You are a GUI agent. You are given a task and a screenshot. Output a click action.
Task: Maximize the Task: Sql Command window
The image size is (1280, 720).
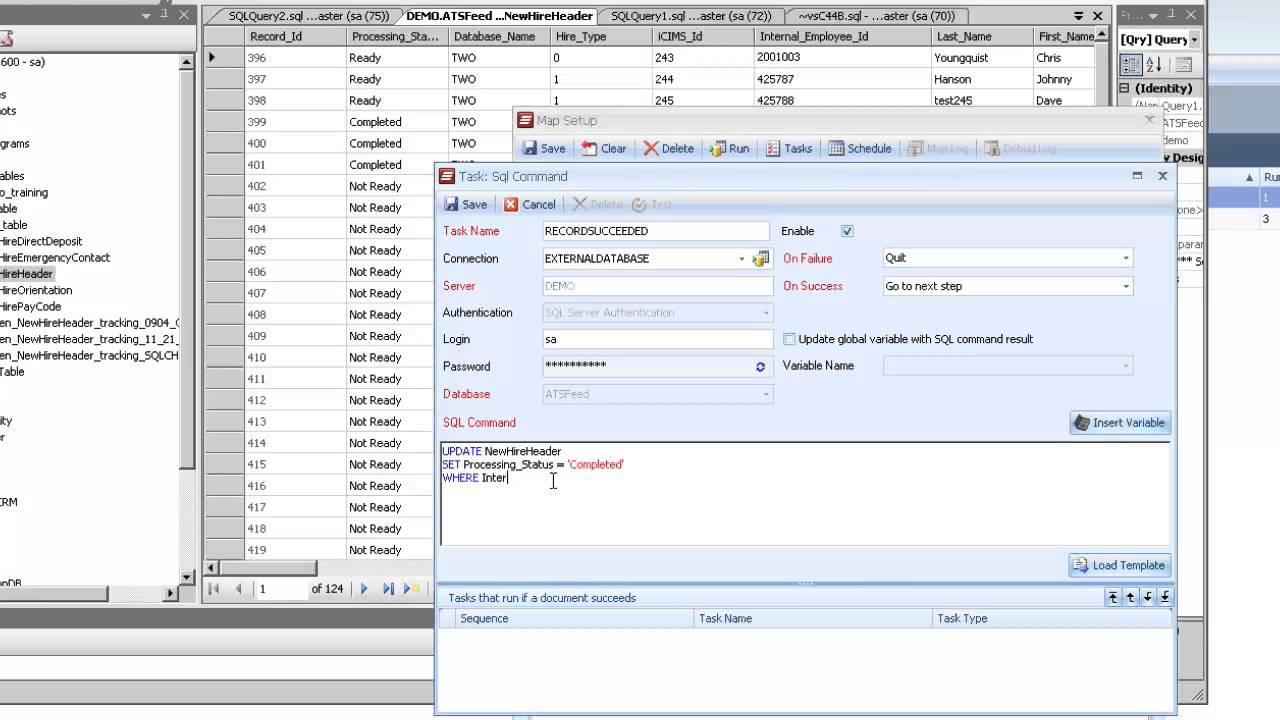pyautogui.click(x=1137, y=176)
